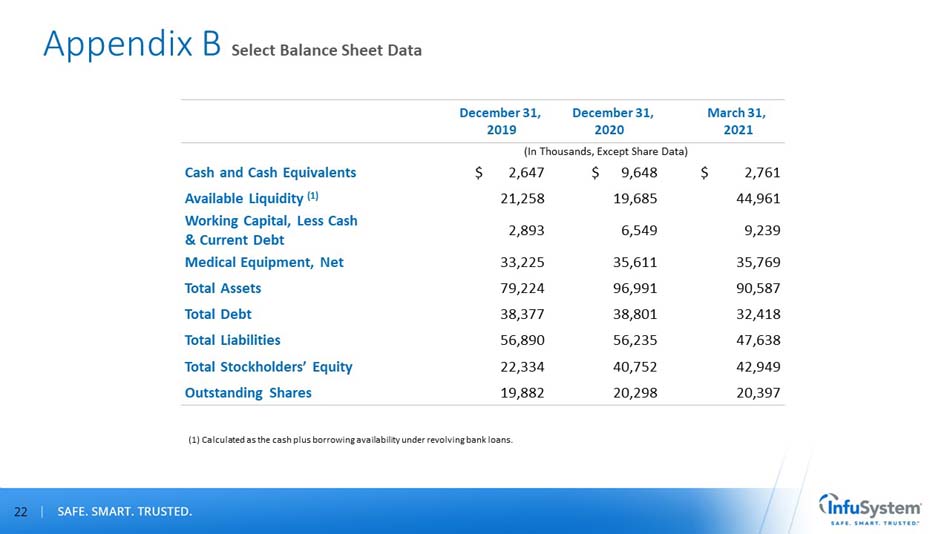Click the March 31, 2021 column header

pos(742,122)
